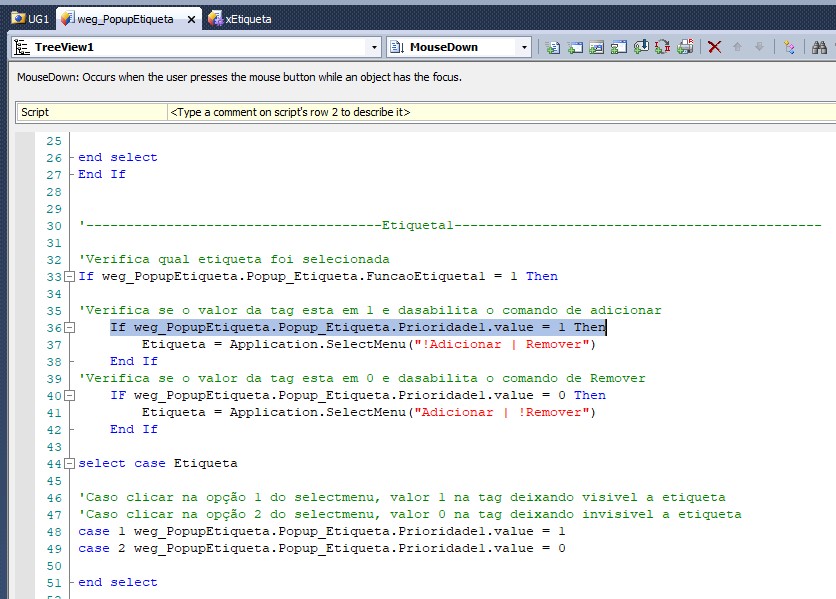Click the add Toggle Value pick icon
This screenshot has height=599, width=836.
point(664,47)
